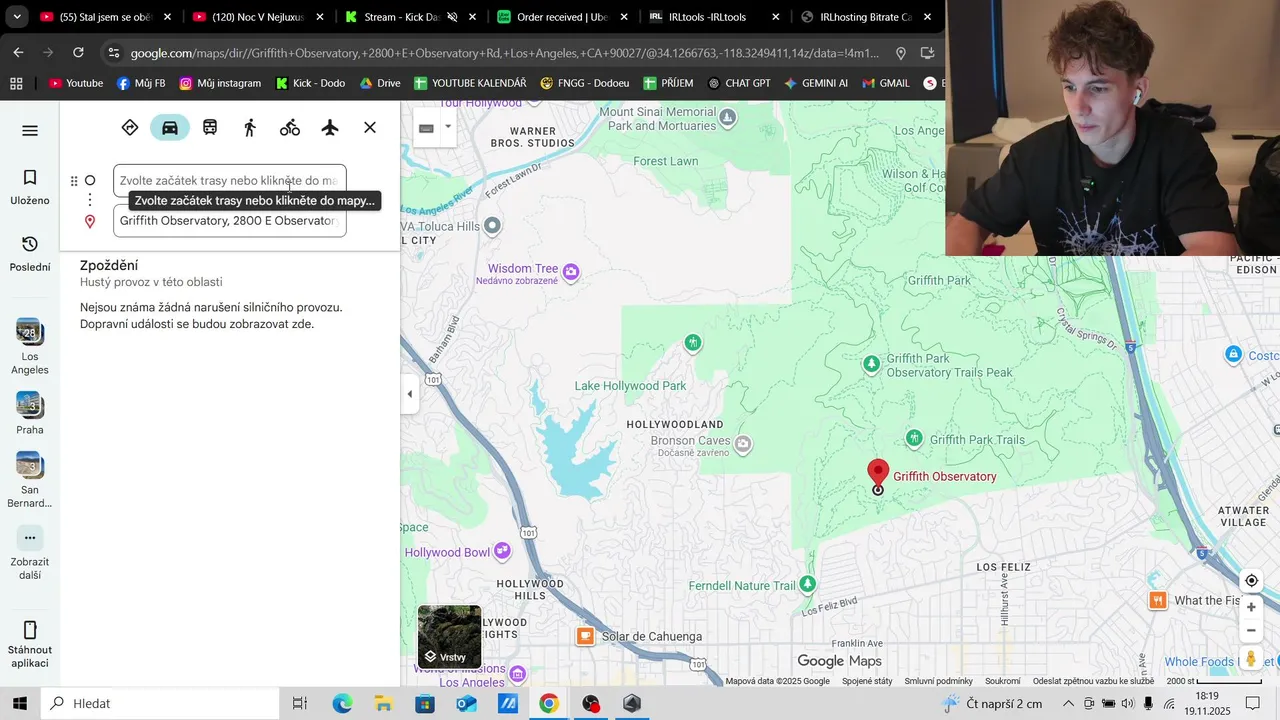Click Smluvní podmínky link on map
This screenshot has height=720, width=1280.
point(938,681)
